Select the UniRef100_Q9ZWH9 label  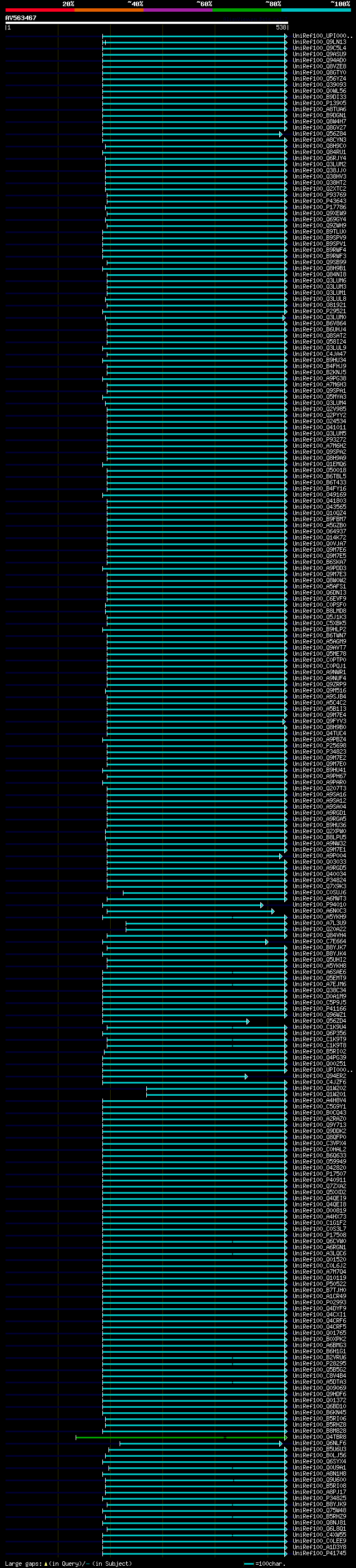coord(319,225)
